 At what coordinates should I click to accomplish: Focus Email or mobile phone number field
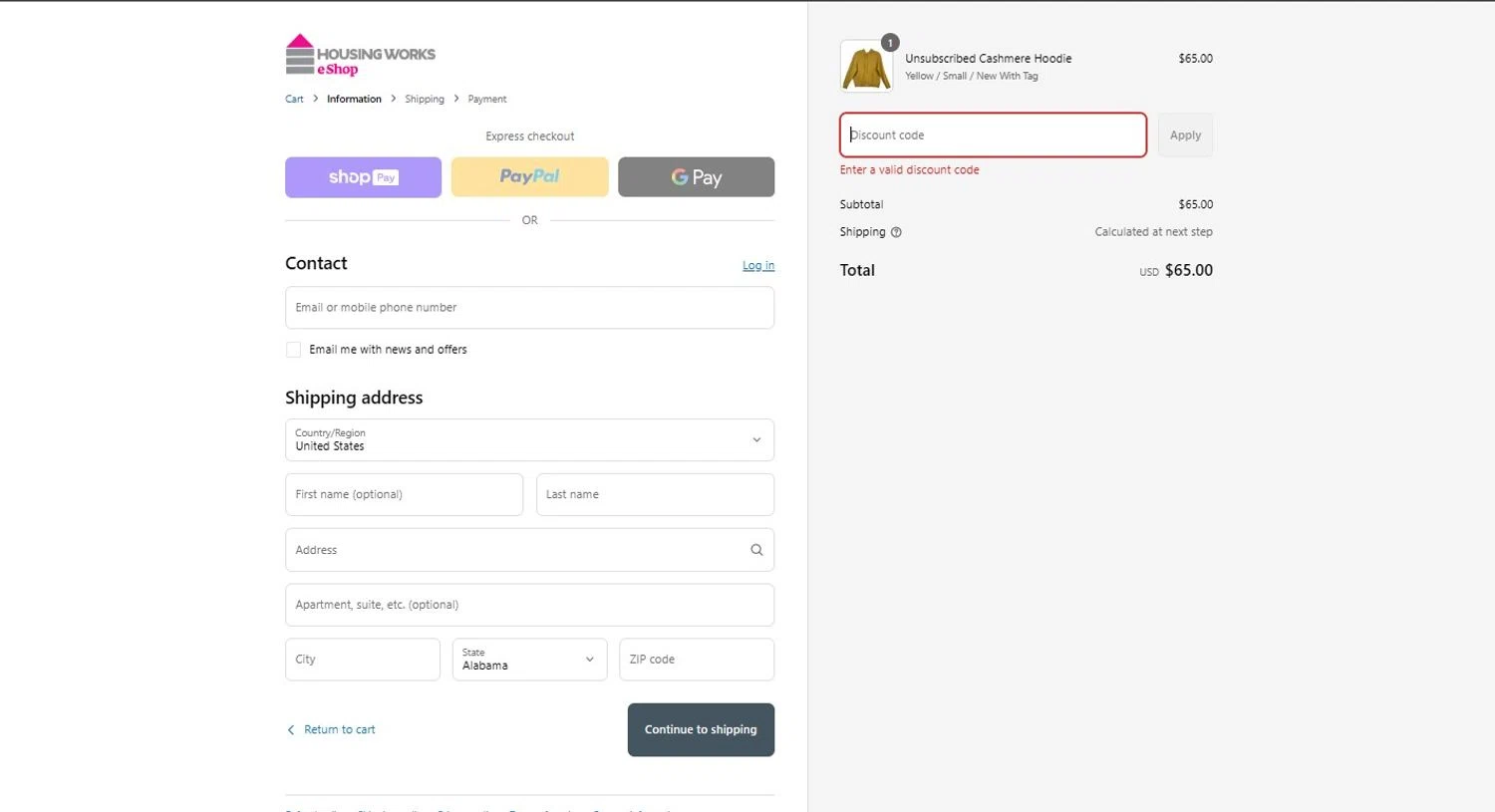[x=529, y=308]
